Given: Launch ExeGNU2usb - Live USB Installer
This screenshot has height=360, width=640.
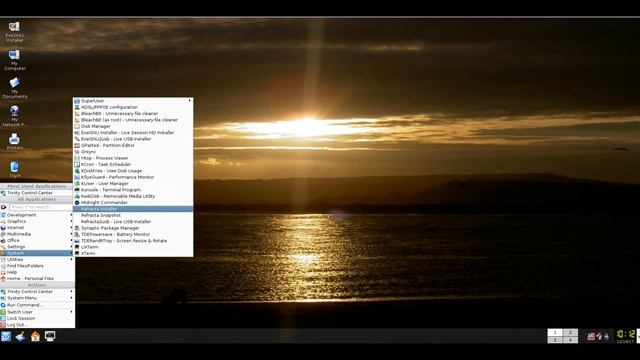Looking at the screenshot, I should [x=133, y=139].
